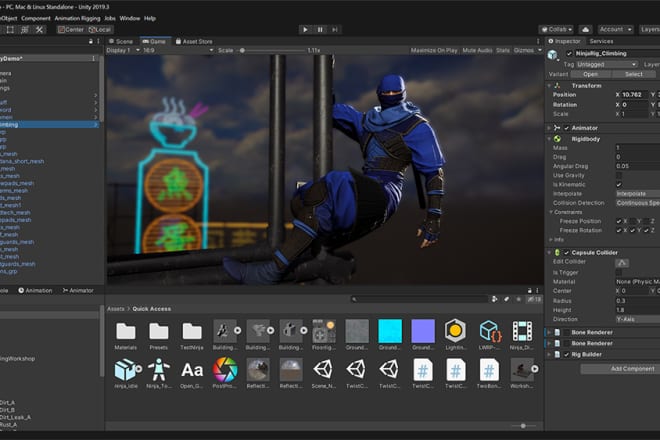Open the cloud services icon
This screenshot has width=660, height=440.
[585, 29]
